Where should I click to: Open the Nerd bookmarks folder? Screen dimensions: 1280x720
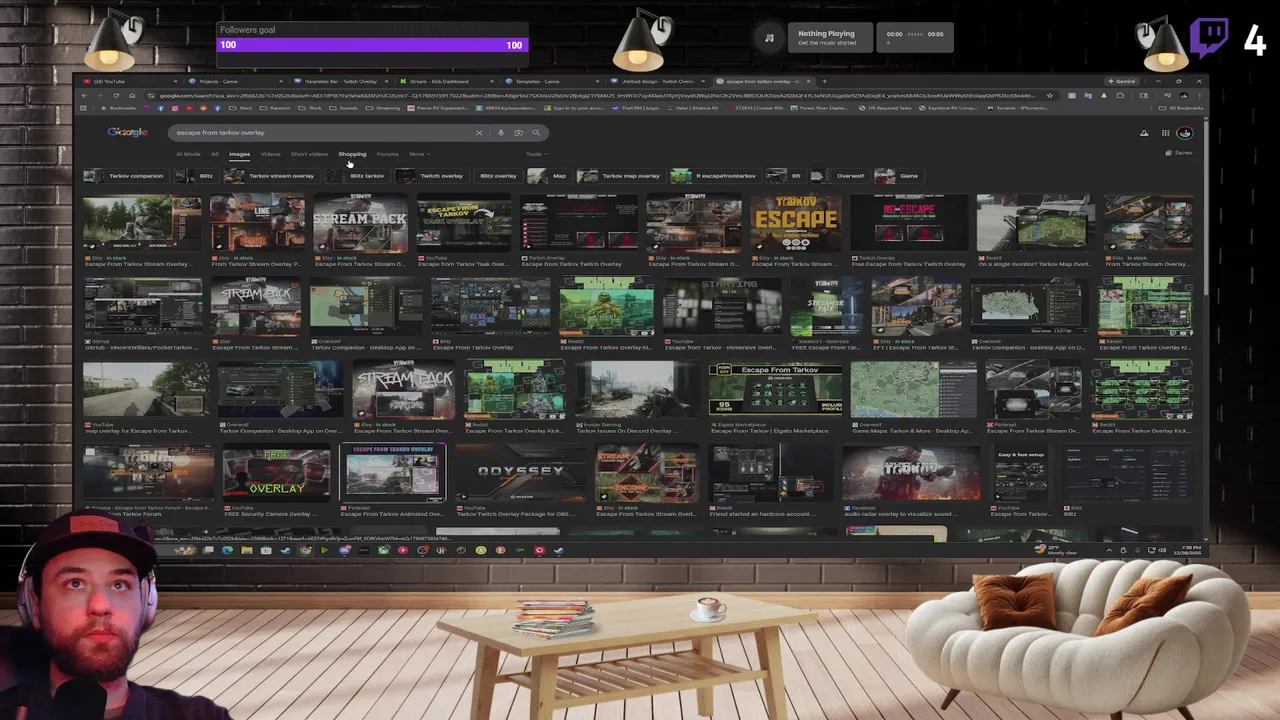(242, 108)
